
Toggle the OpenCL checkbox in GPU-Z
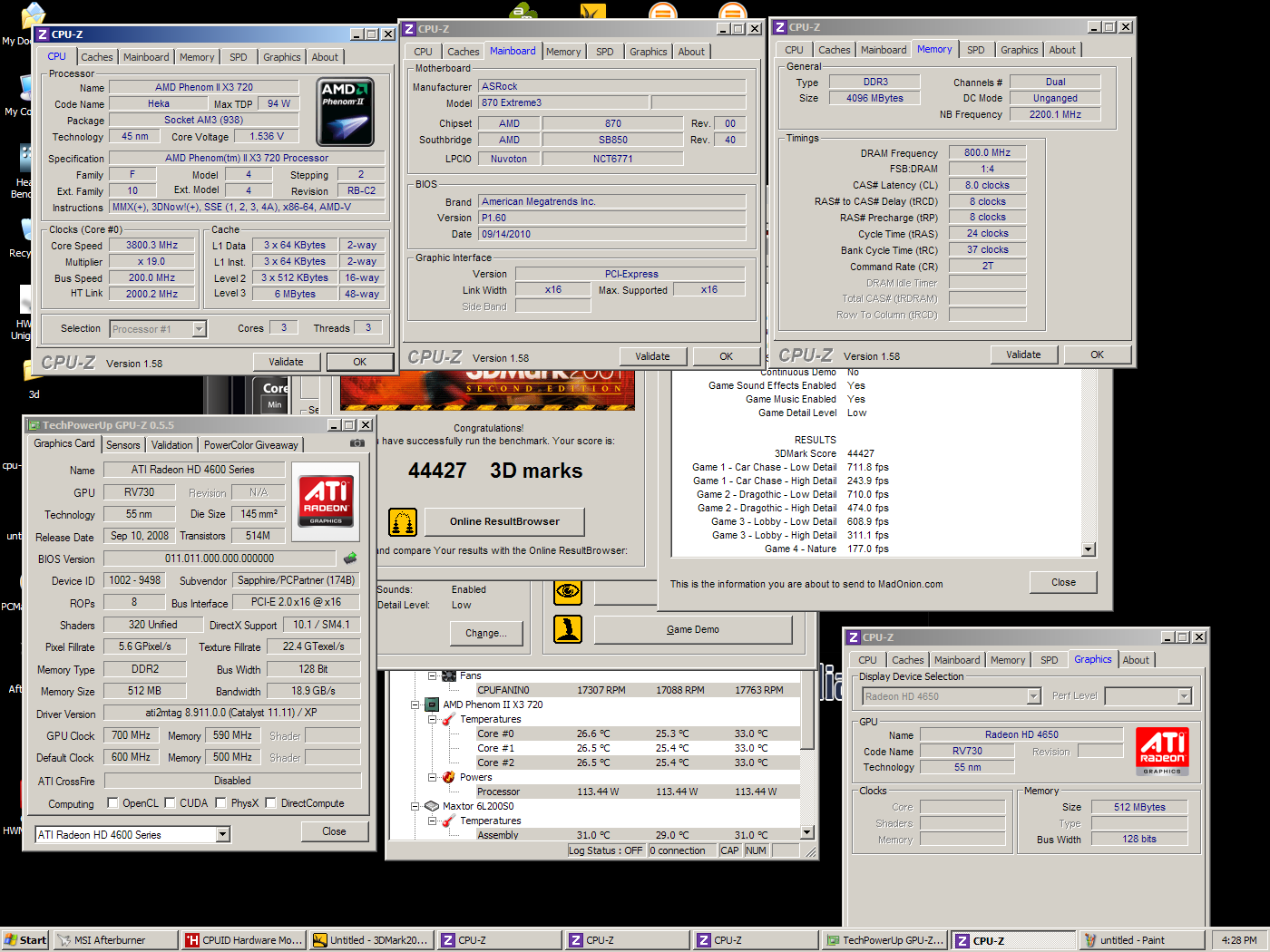coord(112,803)
